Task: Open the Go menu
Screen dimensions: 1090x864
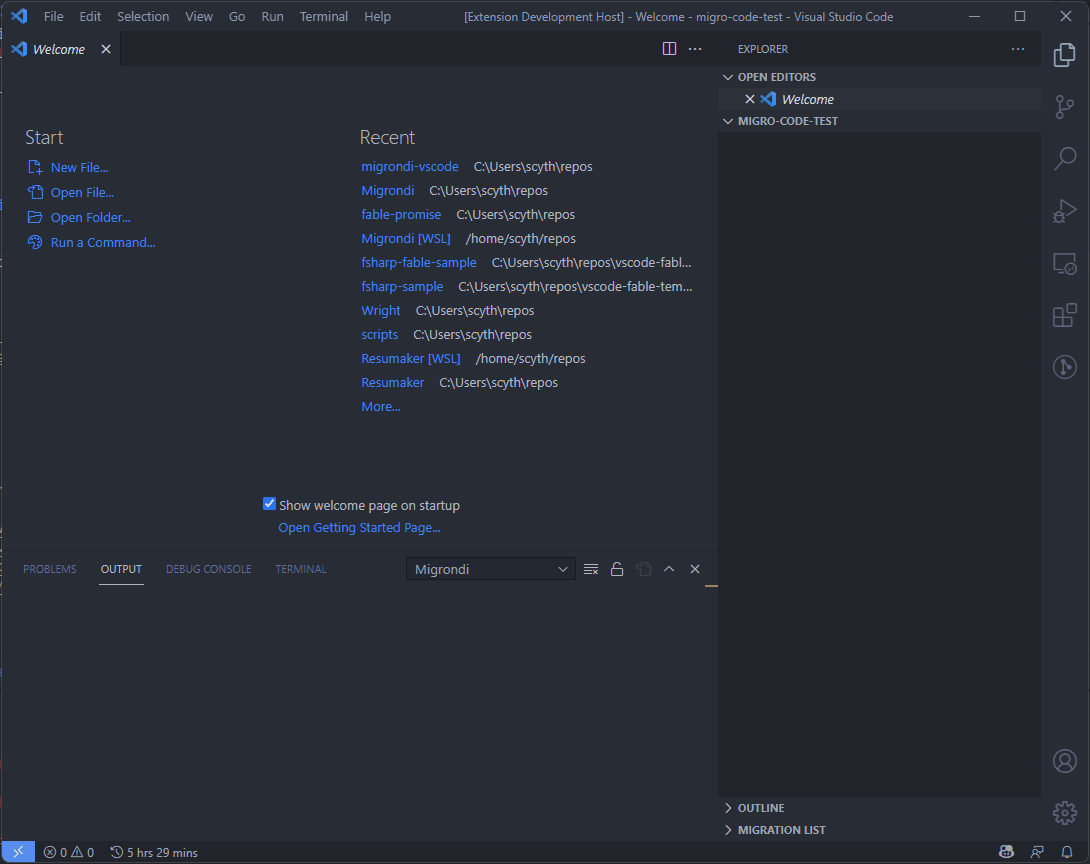Action: tap(236, 16)
